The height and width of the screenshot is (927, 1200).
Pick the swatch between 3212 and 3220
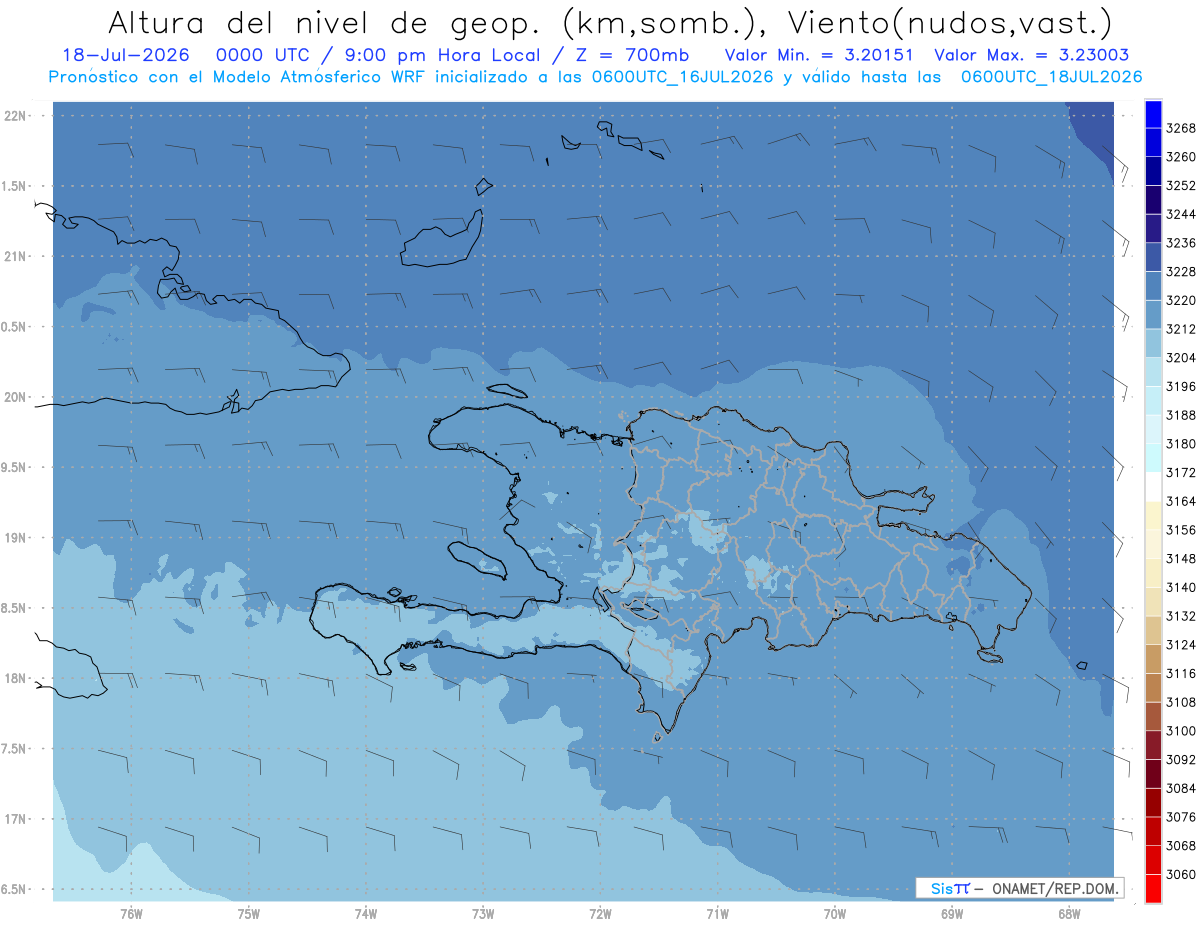[x=1152, y=315]
